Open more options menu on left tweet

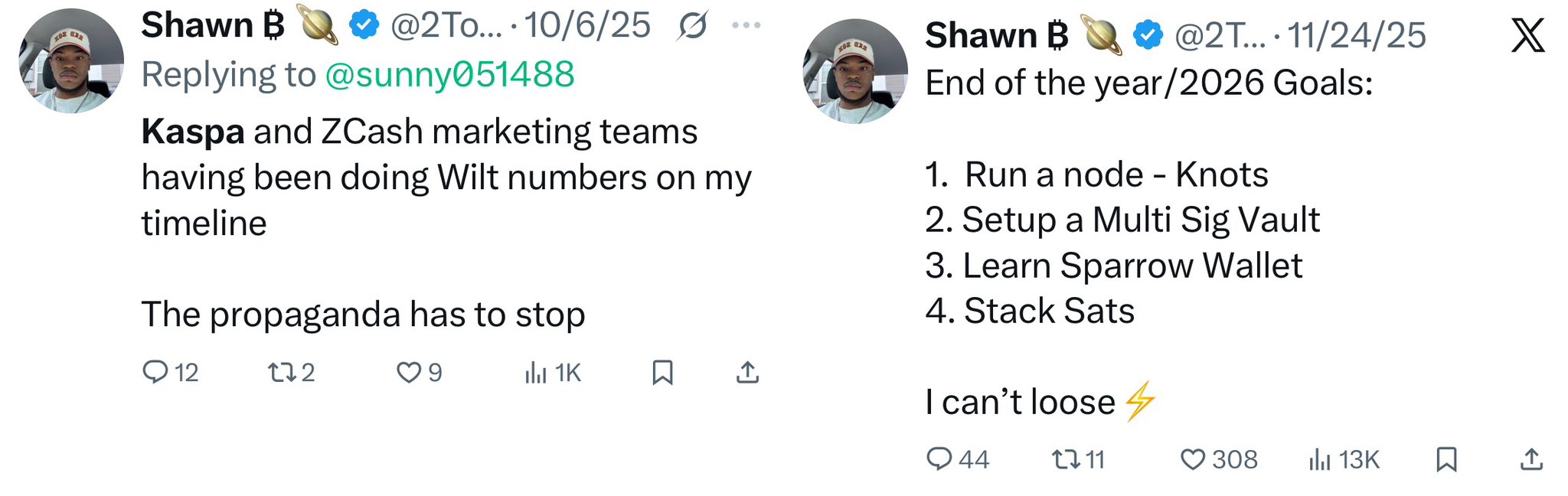[746, 25]
